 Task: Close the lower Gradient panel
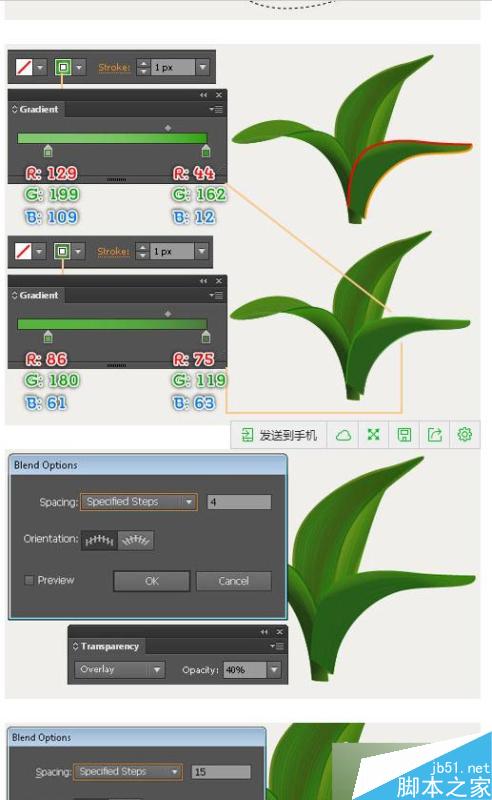coord(219,281)
